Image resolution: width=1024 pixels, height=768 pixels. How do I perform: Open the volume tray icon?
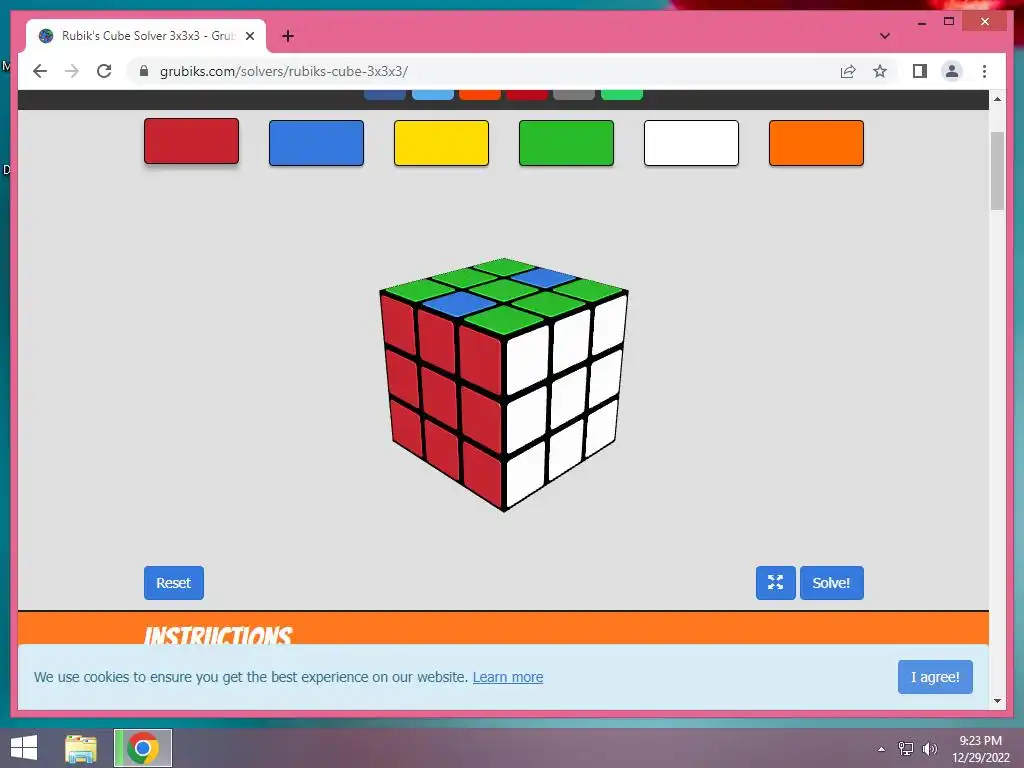pos(929,749)
